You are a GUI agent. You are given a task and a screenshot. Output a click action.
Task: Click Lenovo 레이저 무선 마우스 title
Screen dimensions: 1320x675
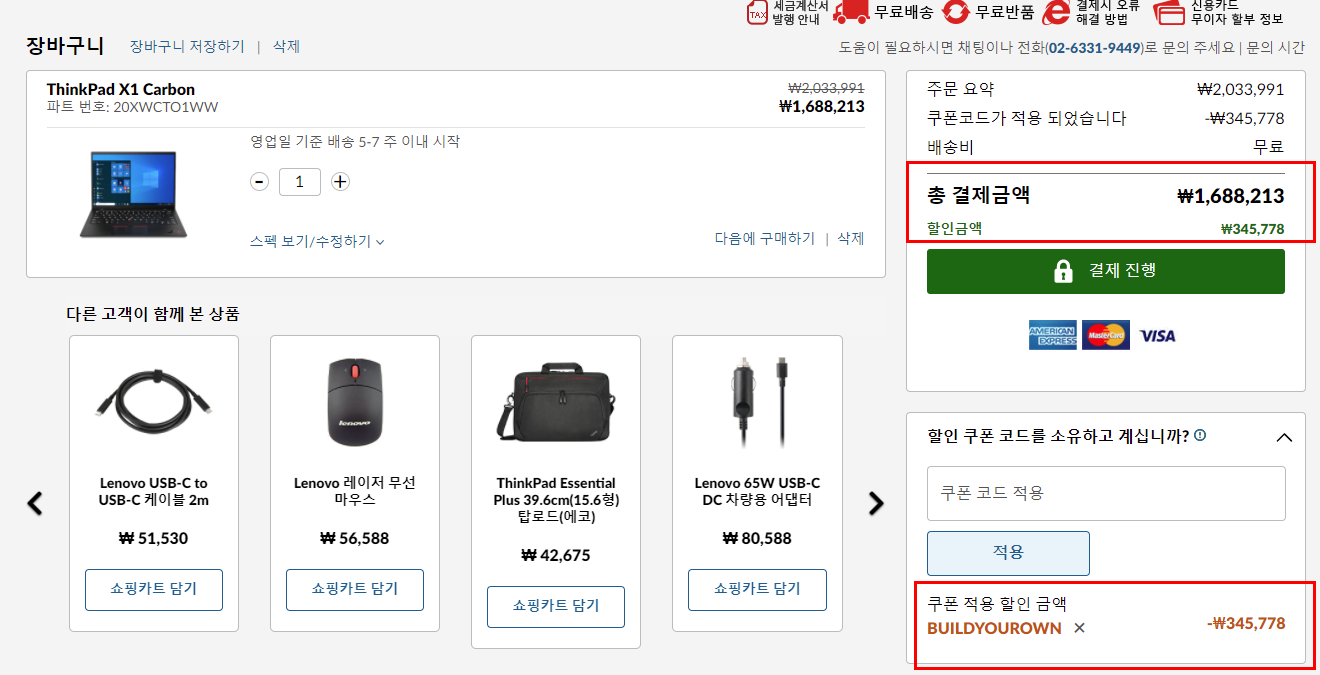(355, 492)
